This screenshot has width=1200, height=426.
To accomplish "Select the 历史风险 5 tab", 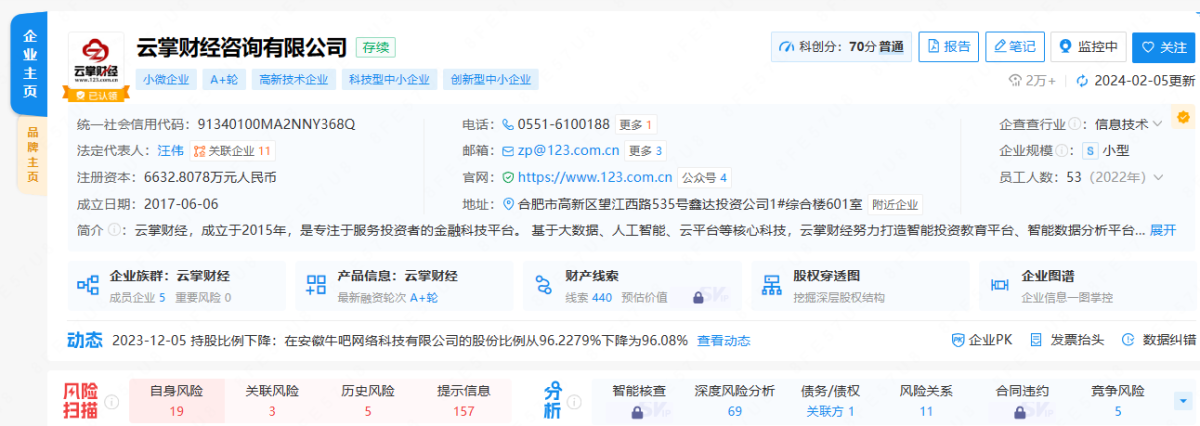I will (368, 400).
